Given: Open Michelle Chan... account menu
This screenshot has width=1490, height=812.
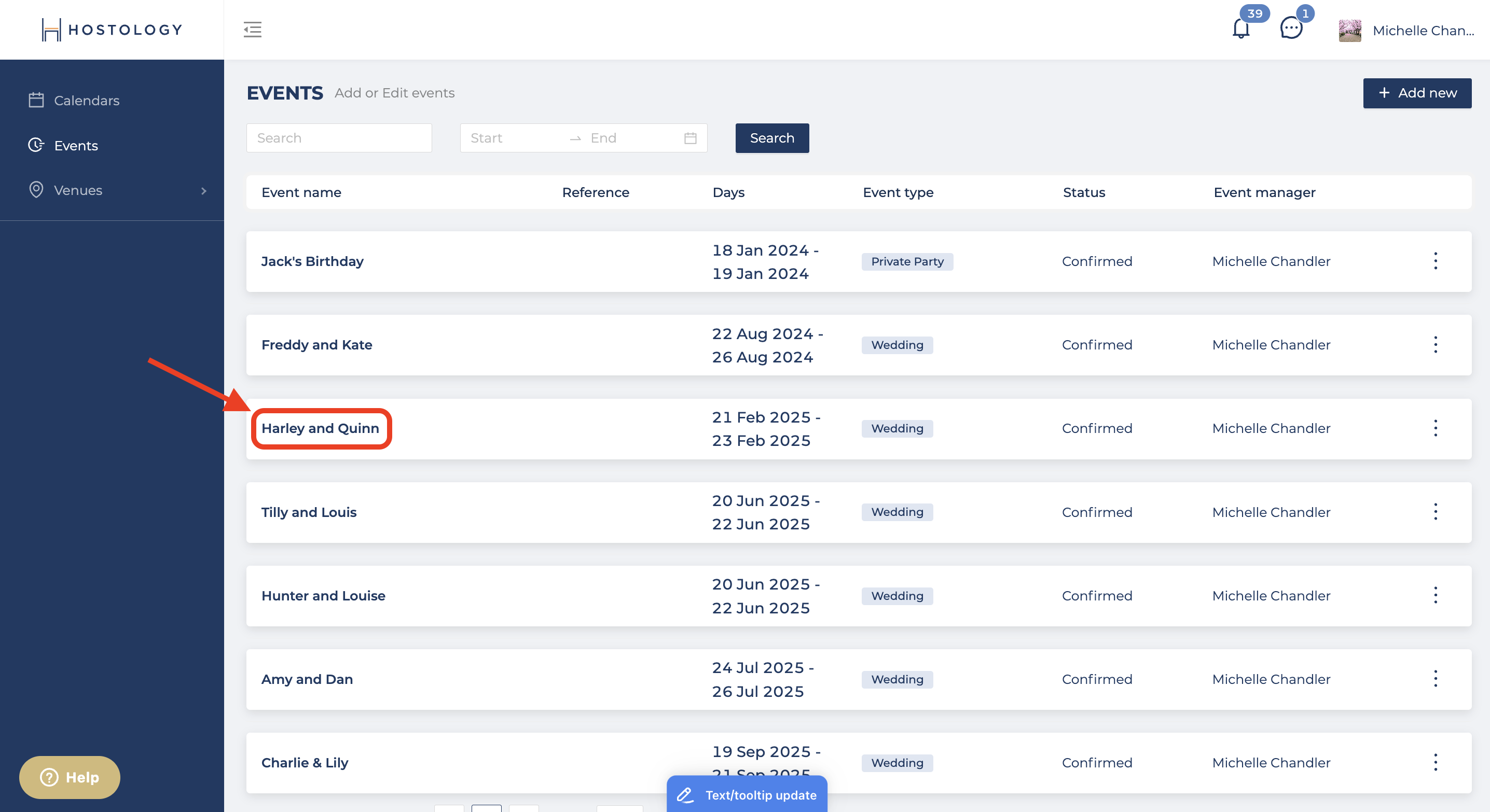Looking at the screenshot, I should click(1423, 31).
